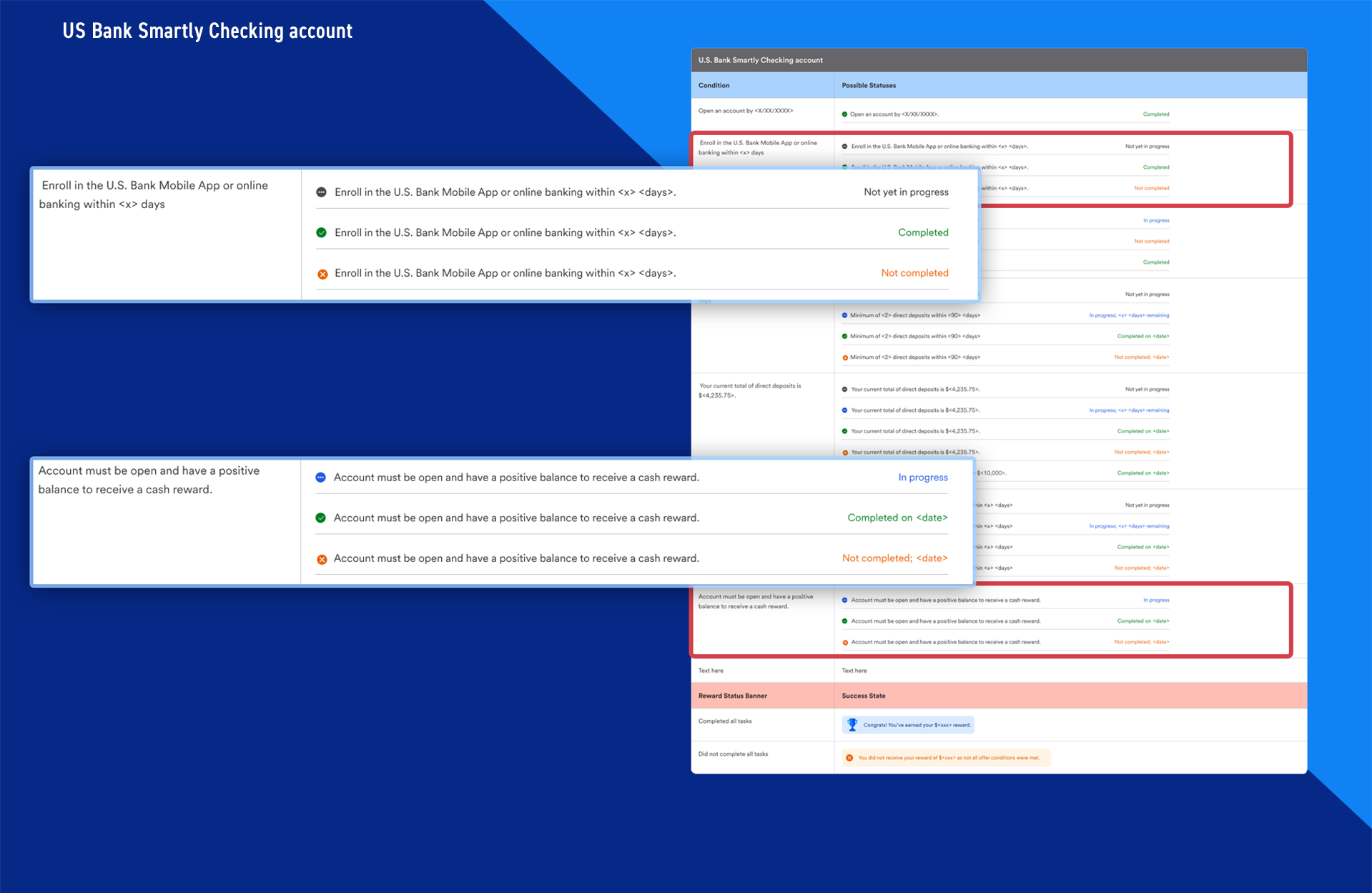Click the 'Success State' header
The width and height of the screenshot is (1372, 893).
coord(864,696)
